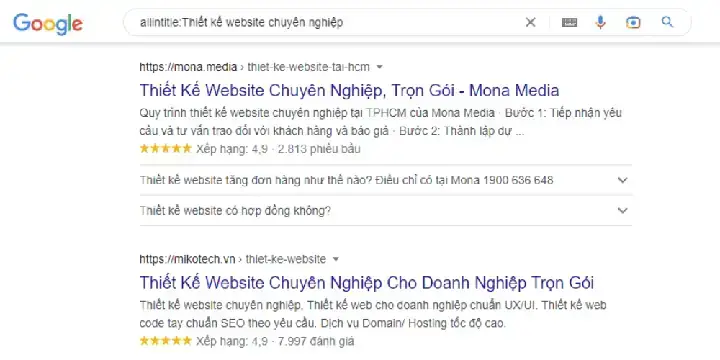Click Mona Media snippet starting 'Quy trình thiết kế'
720x360 pixels.
(x=381, y=122)
